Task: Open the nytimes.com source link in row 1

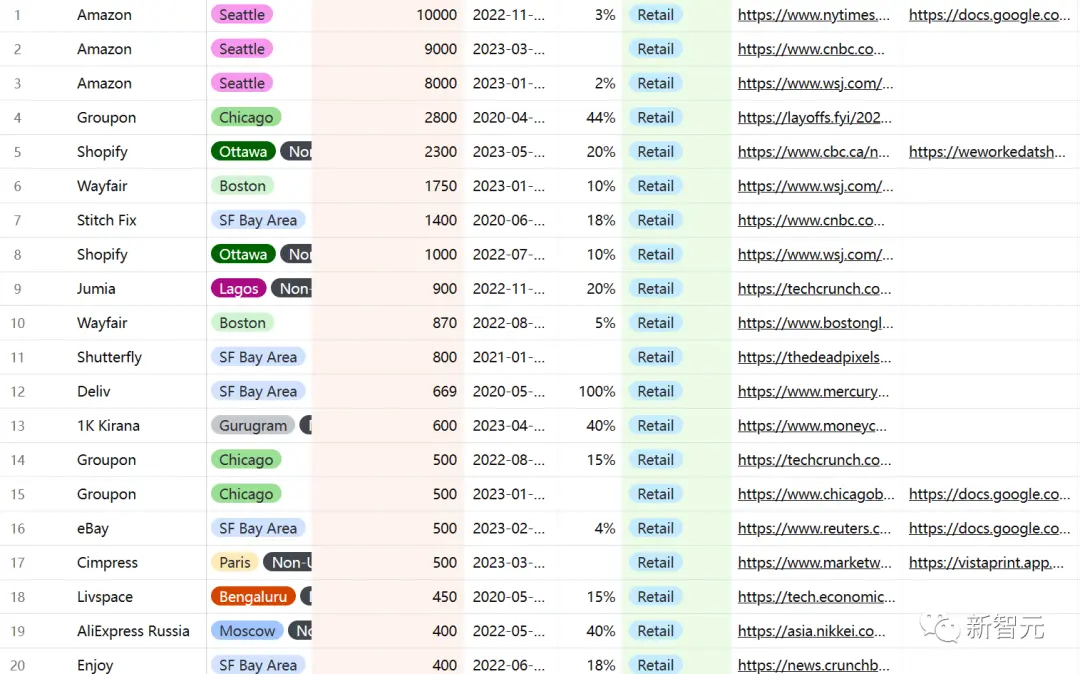Action: (x=813, y=14)
